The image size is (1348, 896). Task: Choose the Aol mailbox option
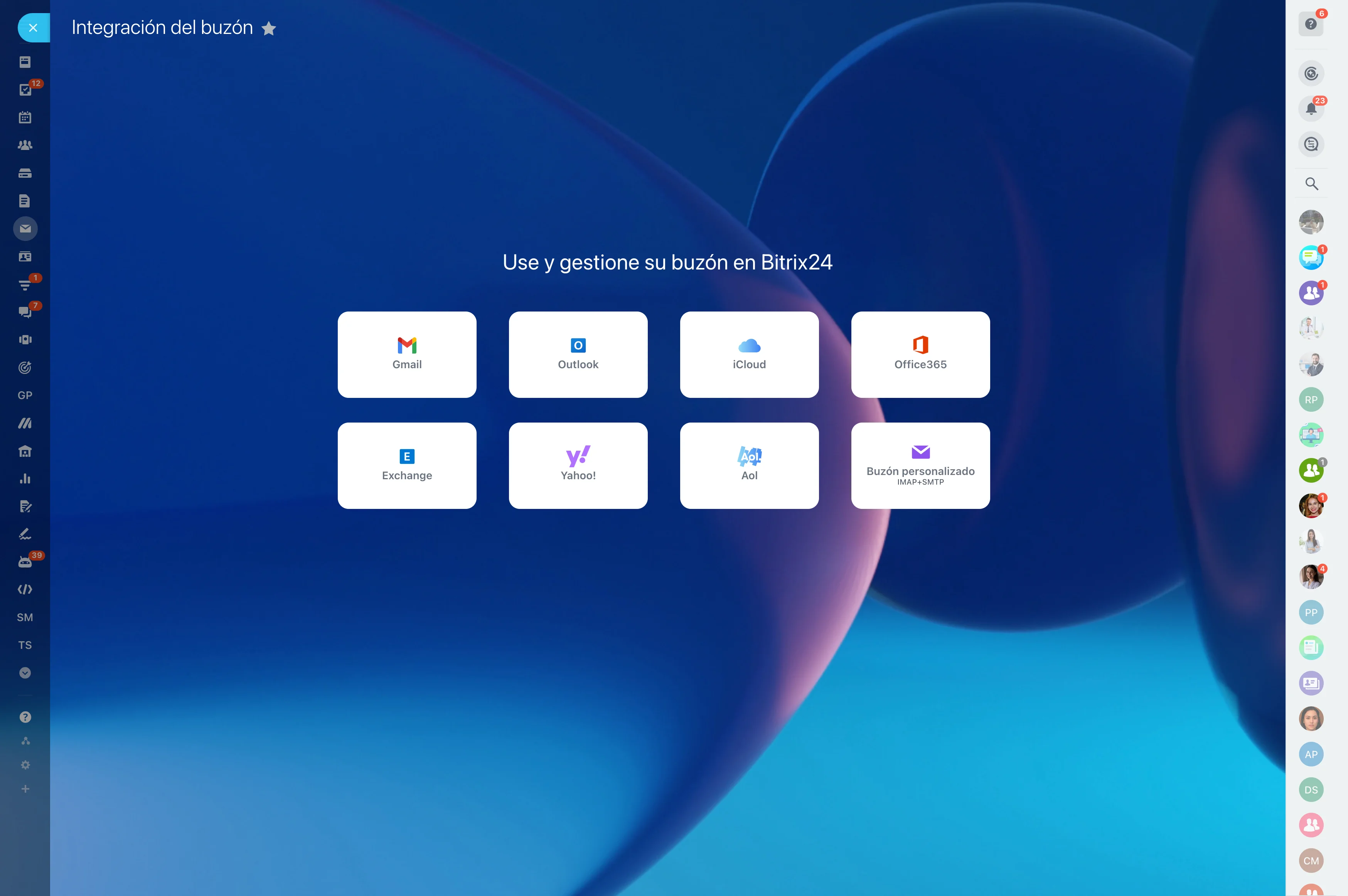[x=748, y=465]
